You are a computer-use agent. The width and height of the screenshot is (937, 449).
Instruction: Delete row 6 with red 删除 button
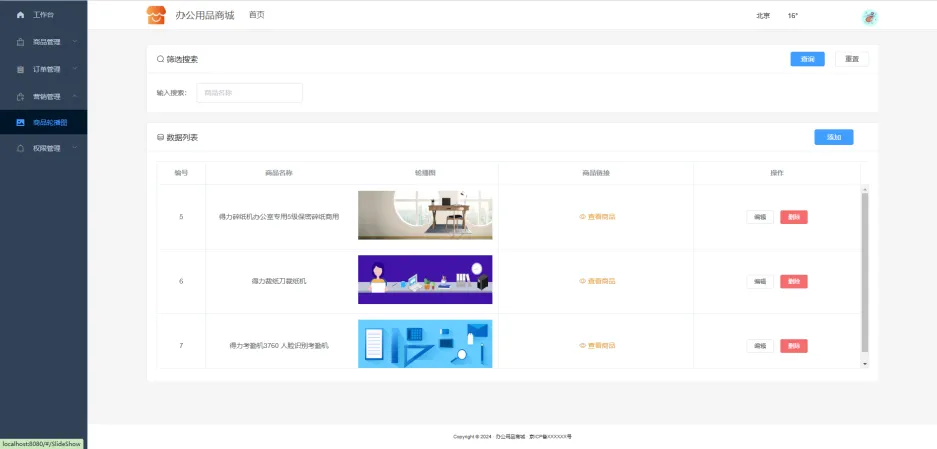pos(793,281)
